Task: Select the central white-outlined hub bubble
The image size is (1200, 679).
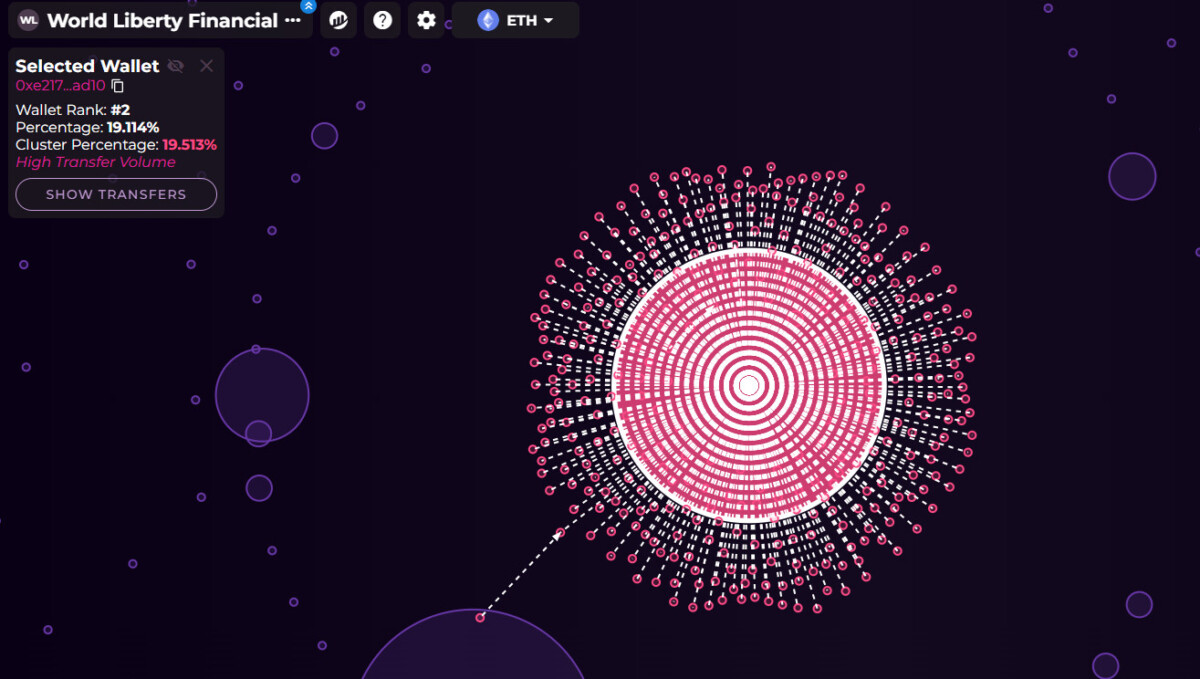Action: (x=748, y=385)
